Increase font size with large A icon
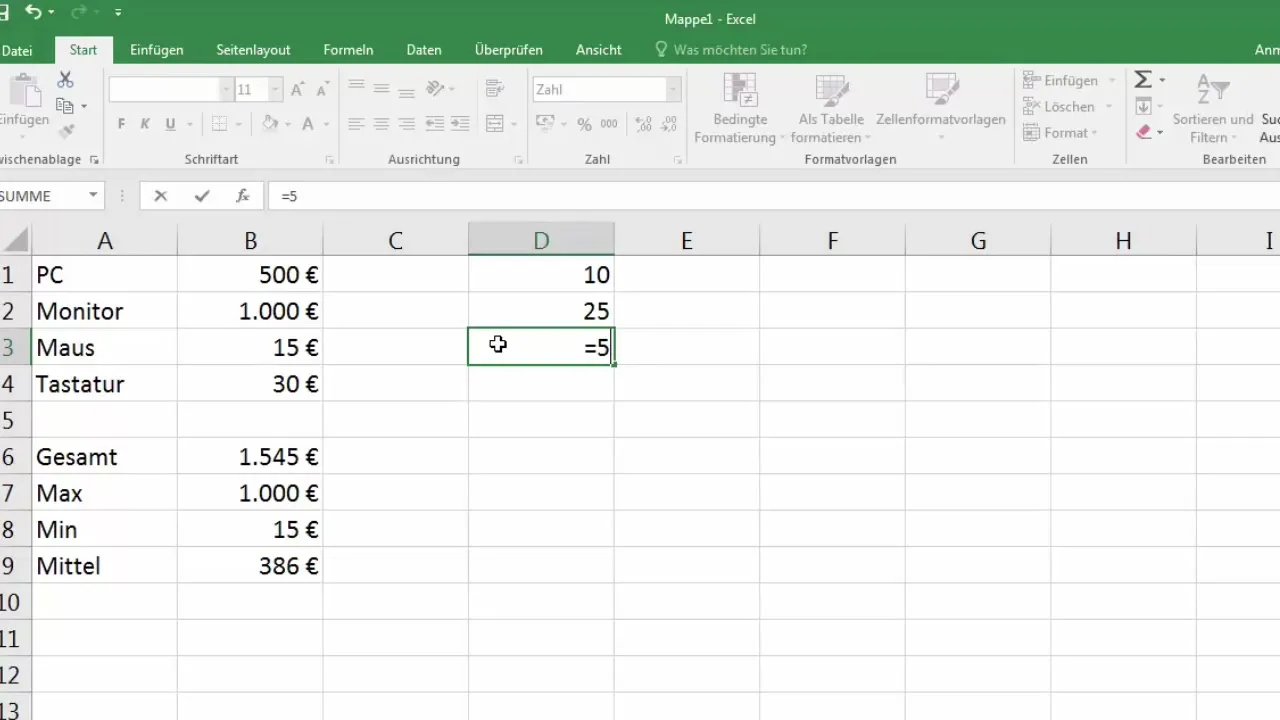Viewport: 1280px width, 720px height. [297, 90]
